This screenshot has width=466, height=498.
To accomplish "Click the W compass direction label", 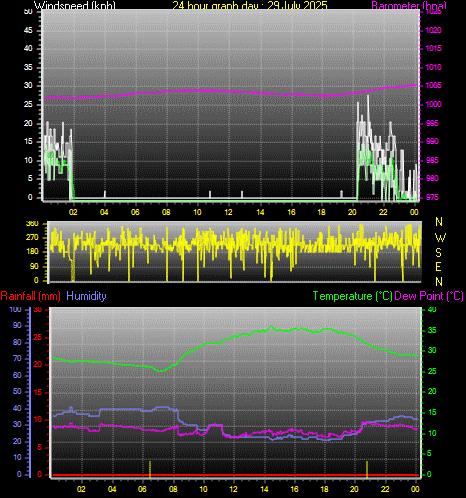I will click(440, 238).
